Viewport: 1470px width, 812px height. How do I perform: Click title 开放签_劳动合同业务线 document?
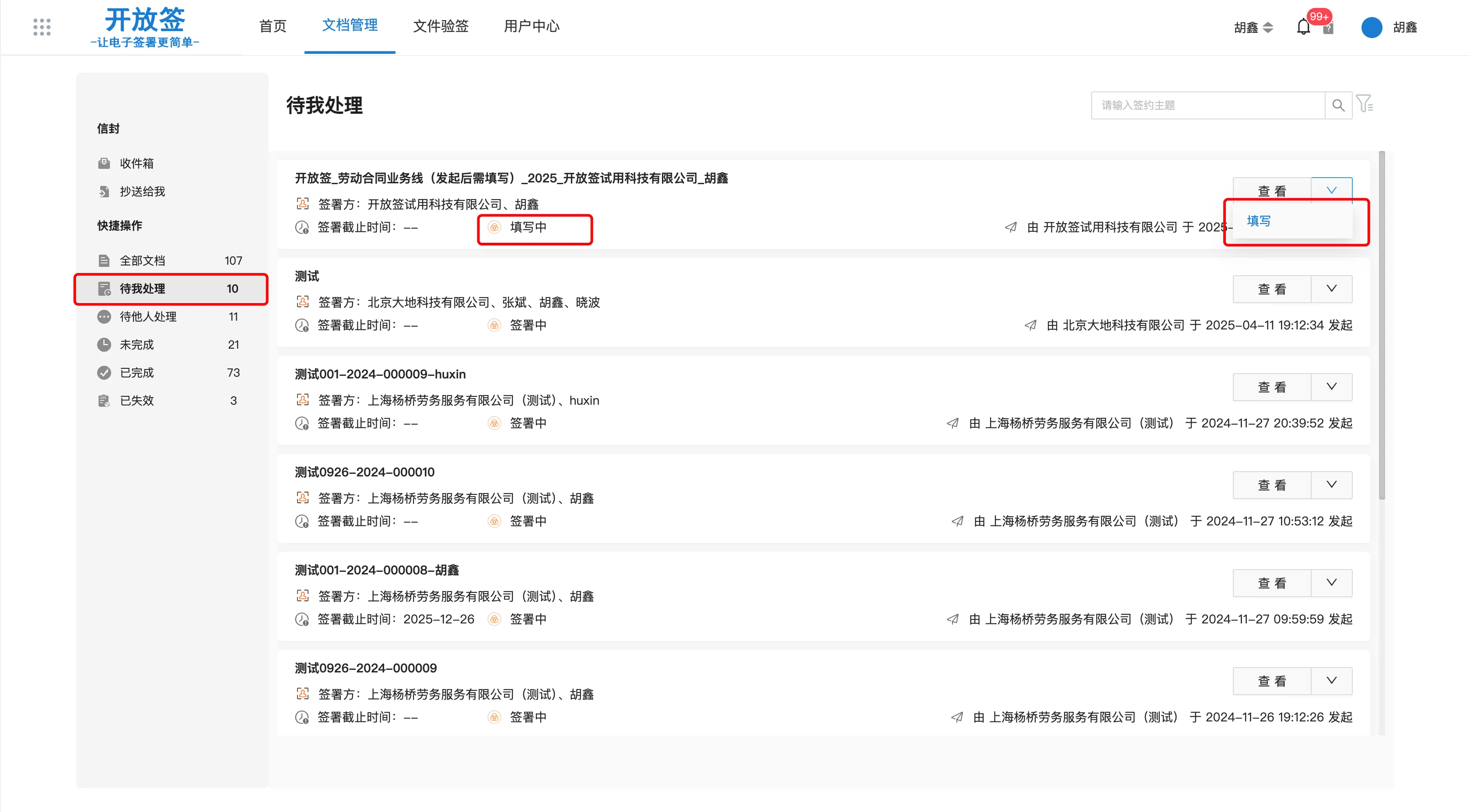(511, 178)
